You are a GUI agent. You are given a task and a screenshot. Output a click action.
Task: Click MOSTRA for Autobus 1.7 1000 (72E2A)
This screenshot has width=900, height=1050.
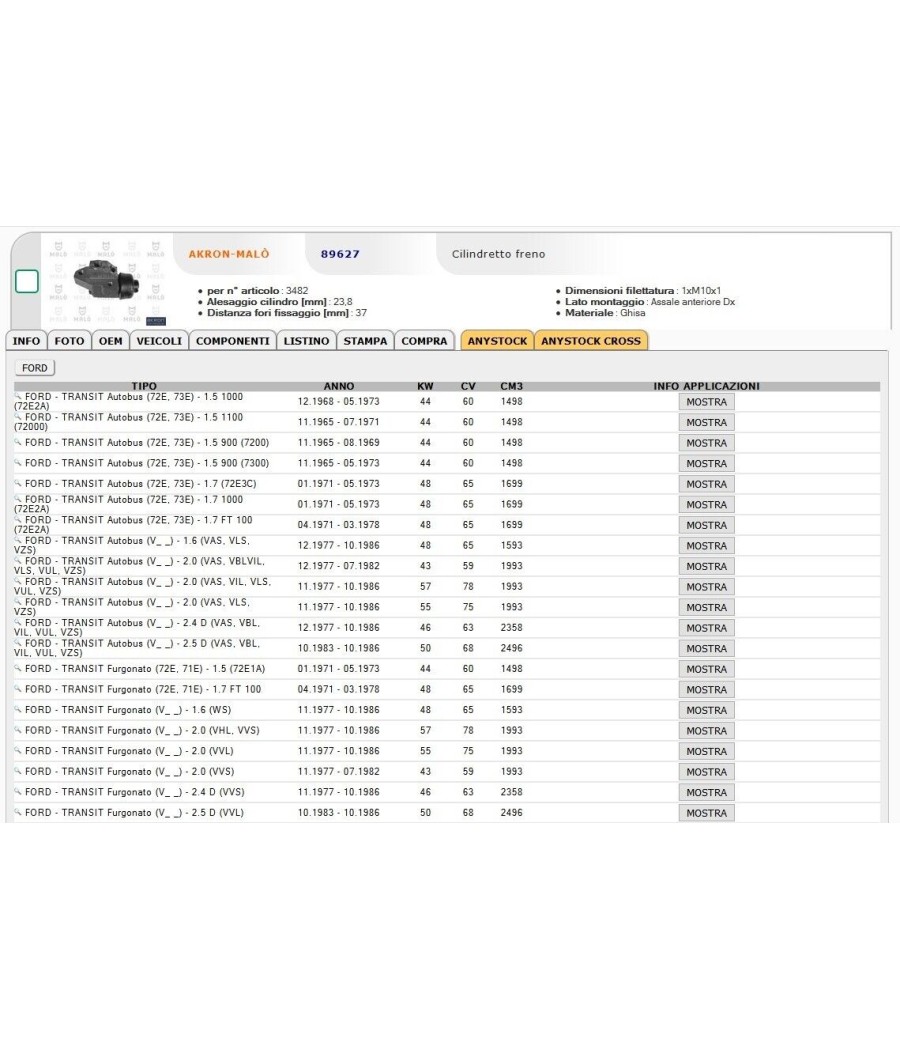click(706, 505)
